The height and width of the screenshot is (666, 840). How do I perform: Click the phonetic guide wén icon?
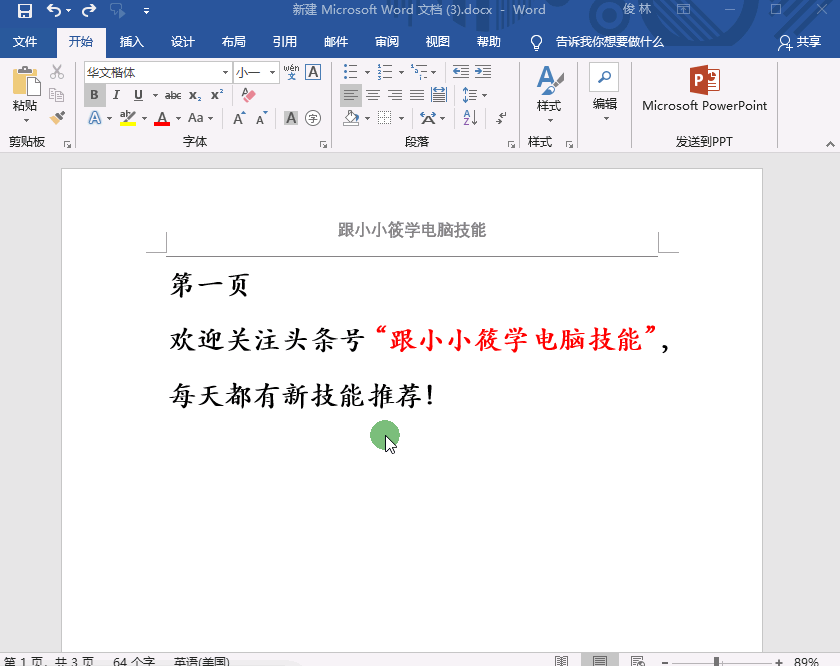click(291, 72)
